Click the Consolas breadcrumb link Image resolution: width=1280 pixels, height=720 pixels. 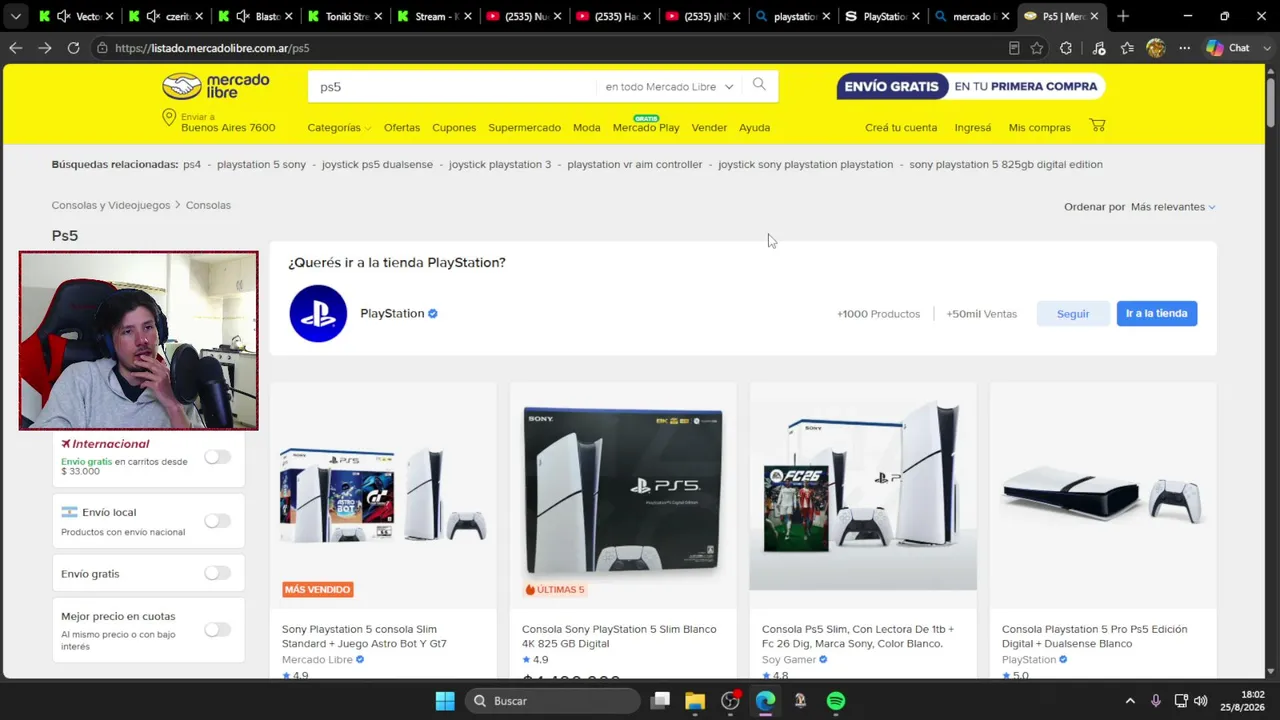tap(208, 205)
